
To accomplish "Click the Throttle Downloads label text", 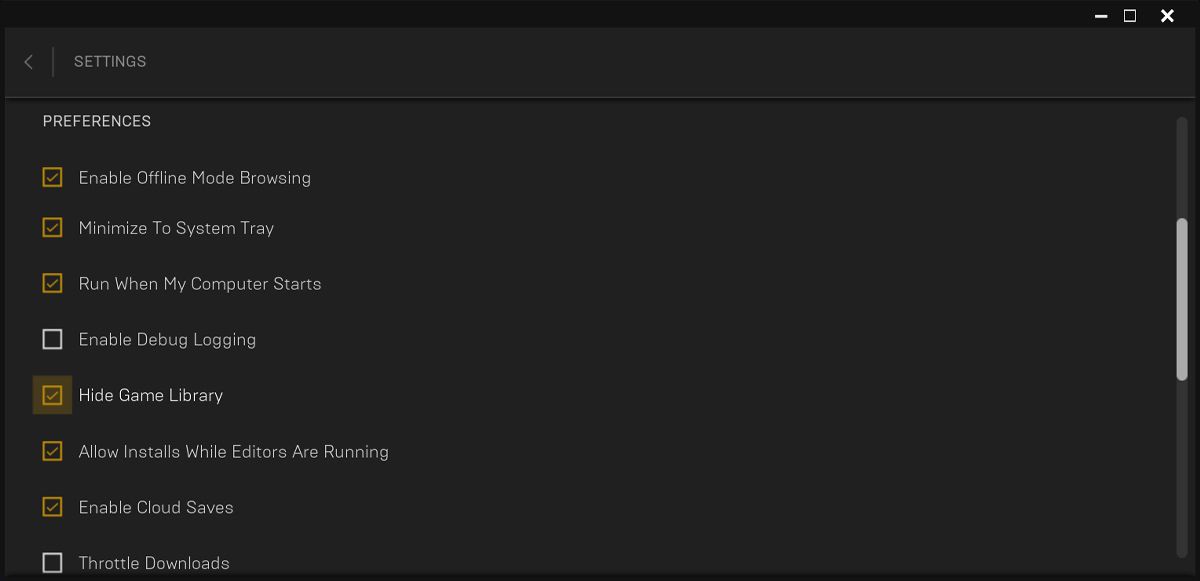I will coord(154,563).
